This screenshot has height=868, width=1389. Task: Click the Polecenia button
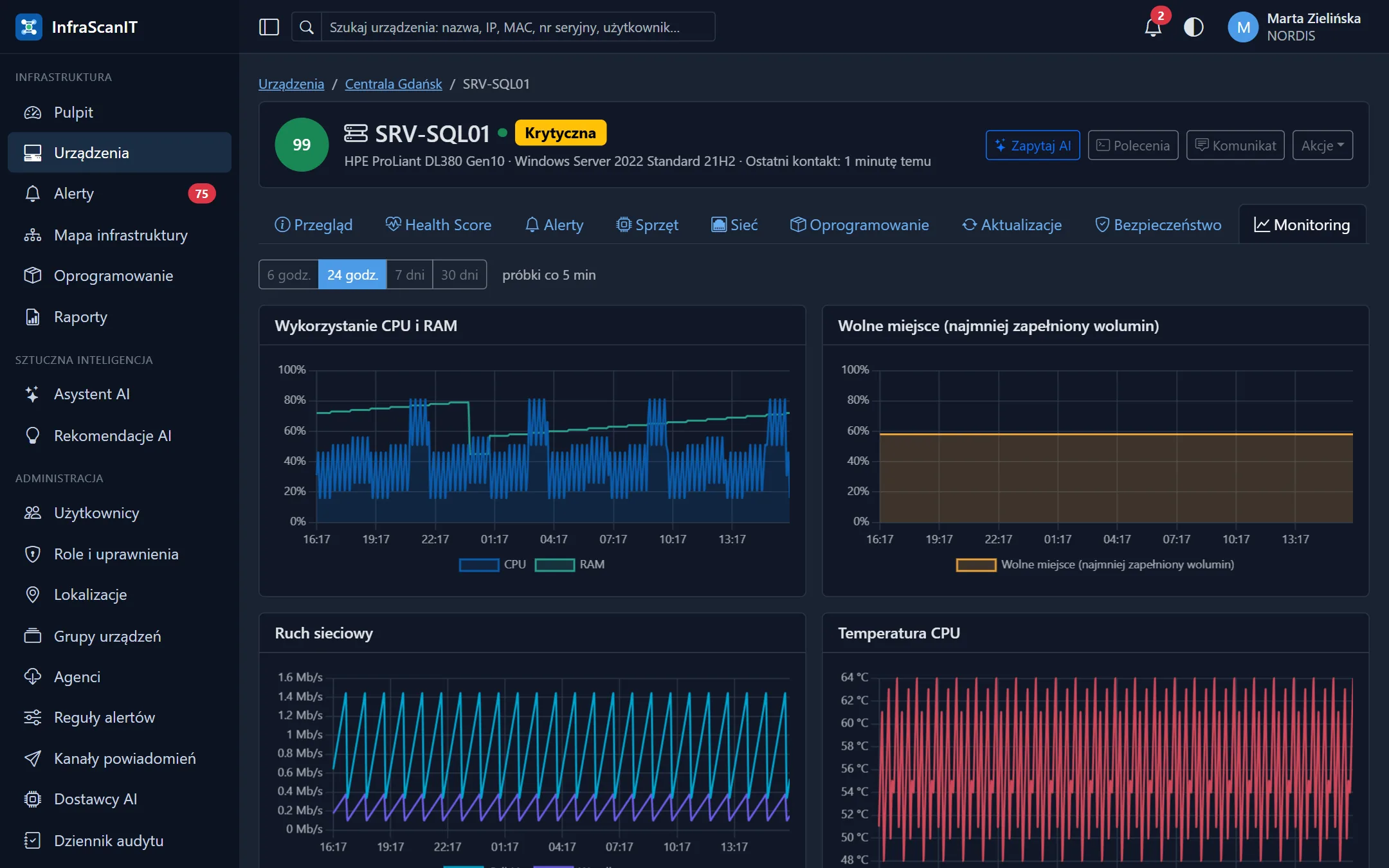tap(1133, 145)
